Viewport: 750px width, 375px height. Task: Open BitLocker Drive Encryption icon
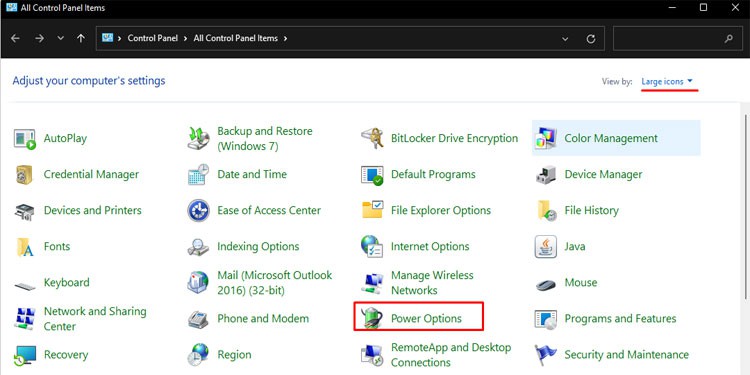(372, 139)
